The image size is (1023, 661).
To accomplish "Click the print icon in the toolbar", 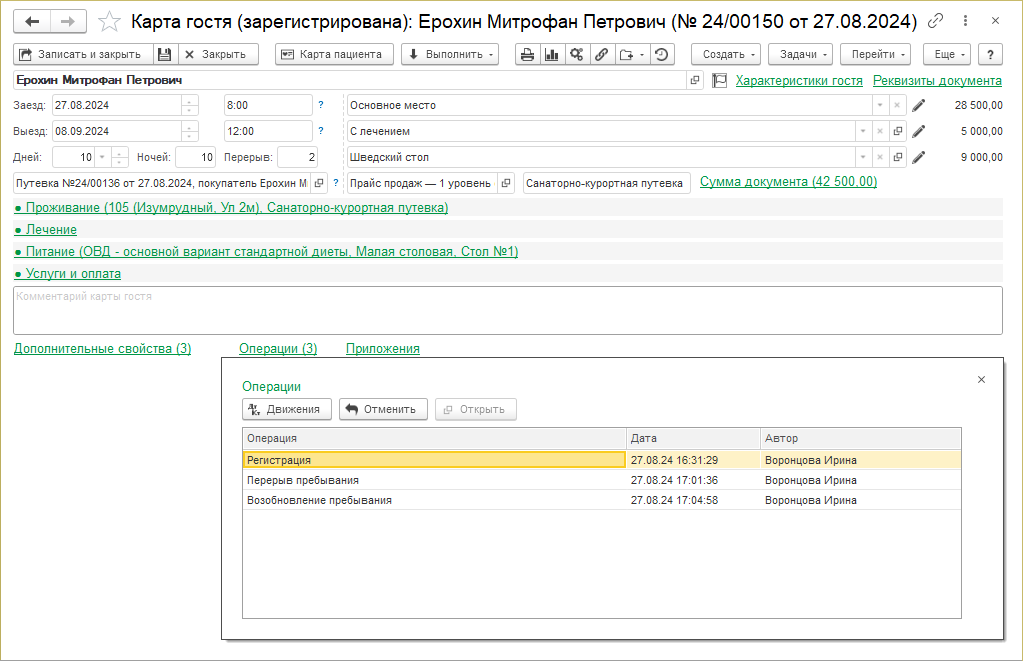I will (x=527, y=54).
